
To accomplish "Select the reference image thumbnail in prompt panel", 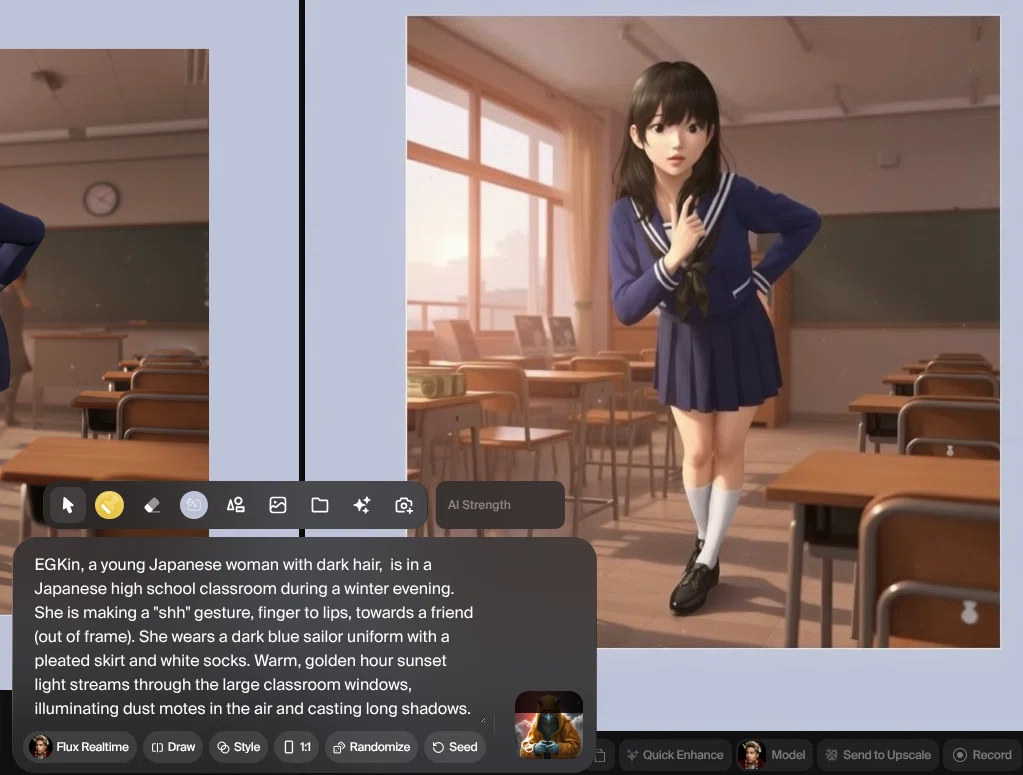I will [549, 725].
